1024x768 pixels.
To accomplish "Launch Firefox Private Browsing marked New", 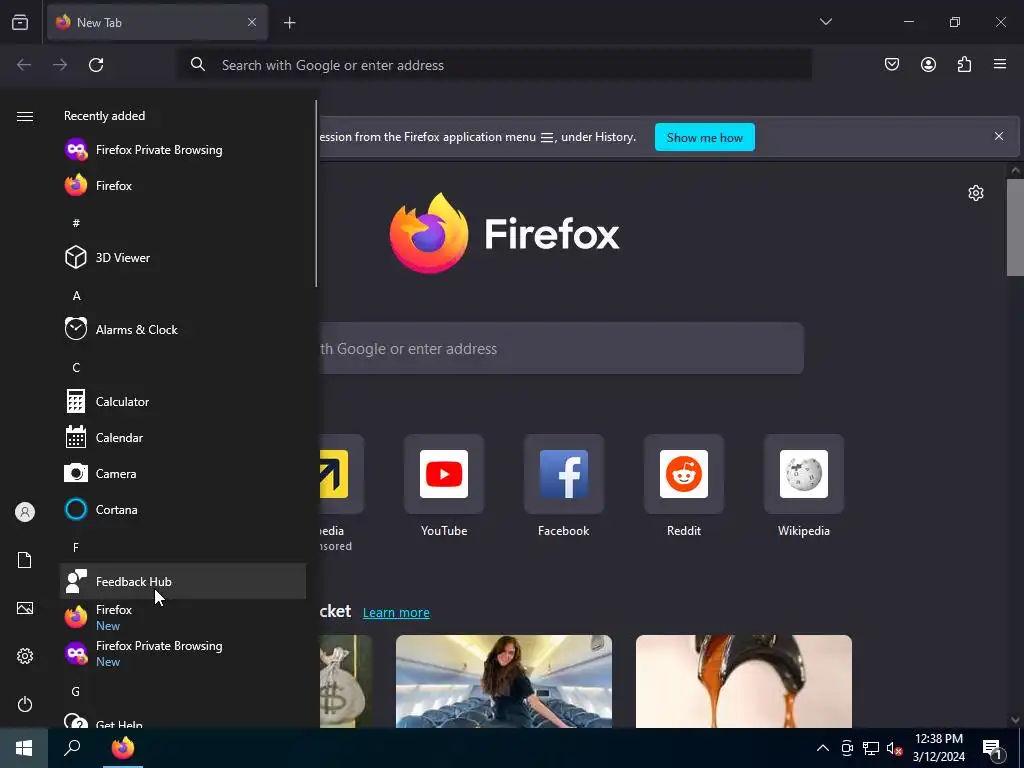I will (x=183, y=653).
